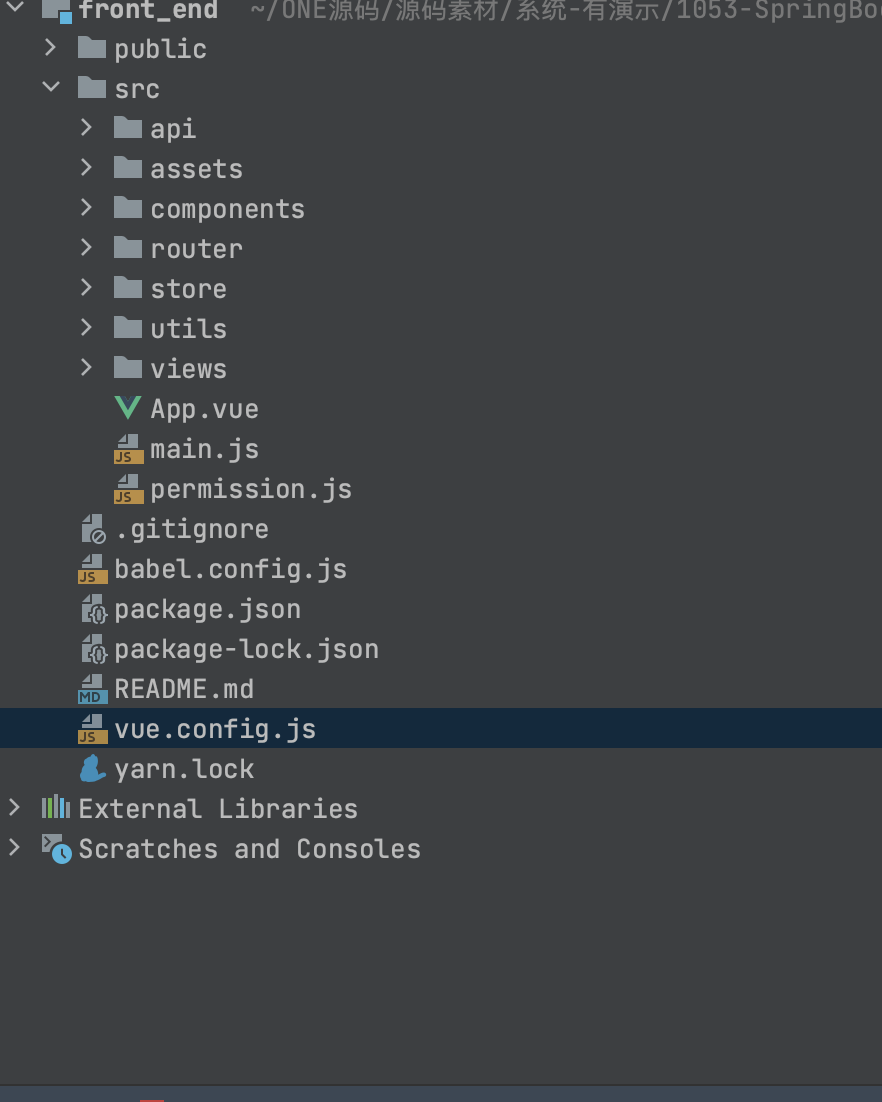Select the main.js file name

[204, 449]
